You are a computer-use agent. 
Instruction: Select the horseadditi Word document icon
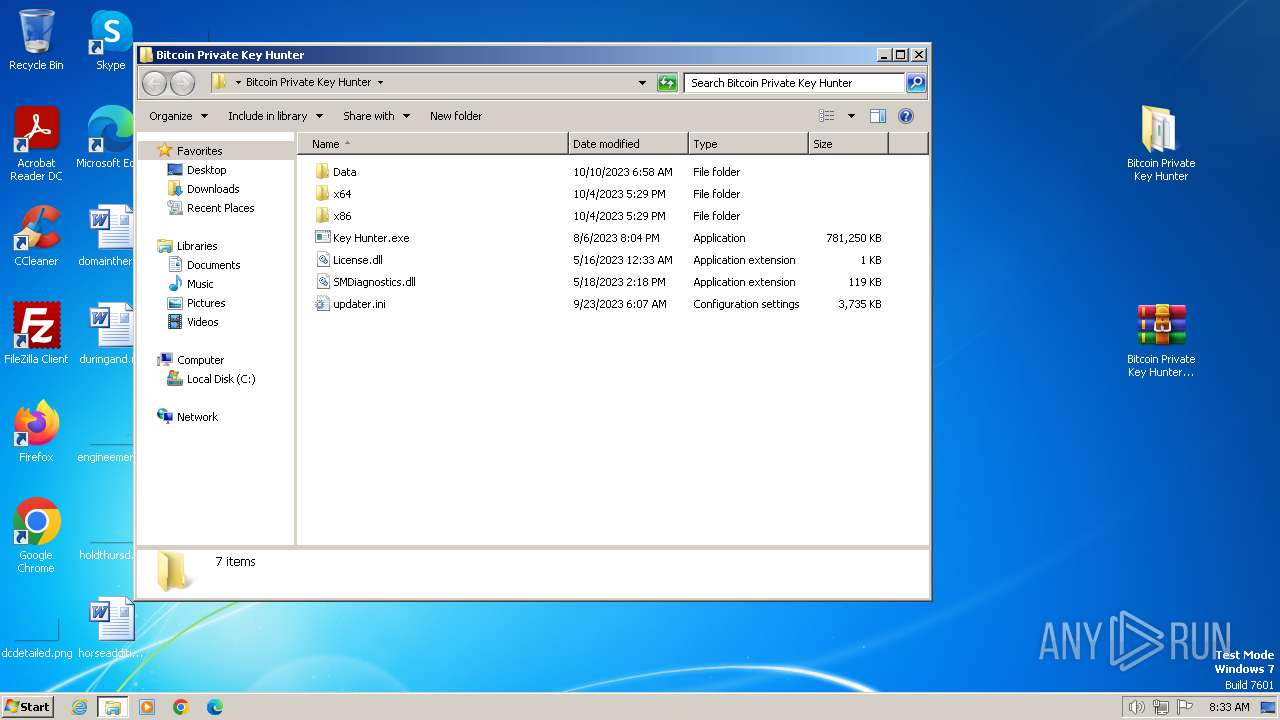tap(111, 627)
